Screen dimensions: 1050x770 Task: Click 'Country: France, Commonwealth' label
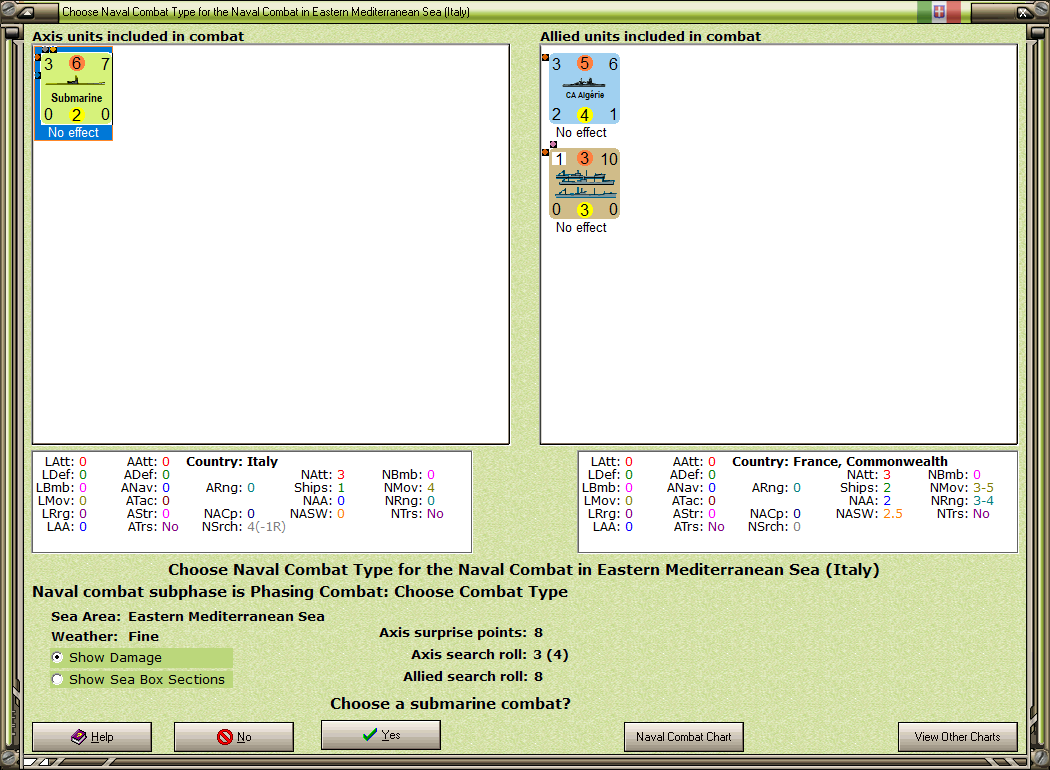pos(840,461)
